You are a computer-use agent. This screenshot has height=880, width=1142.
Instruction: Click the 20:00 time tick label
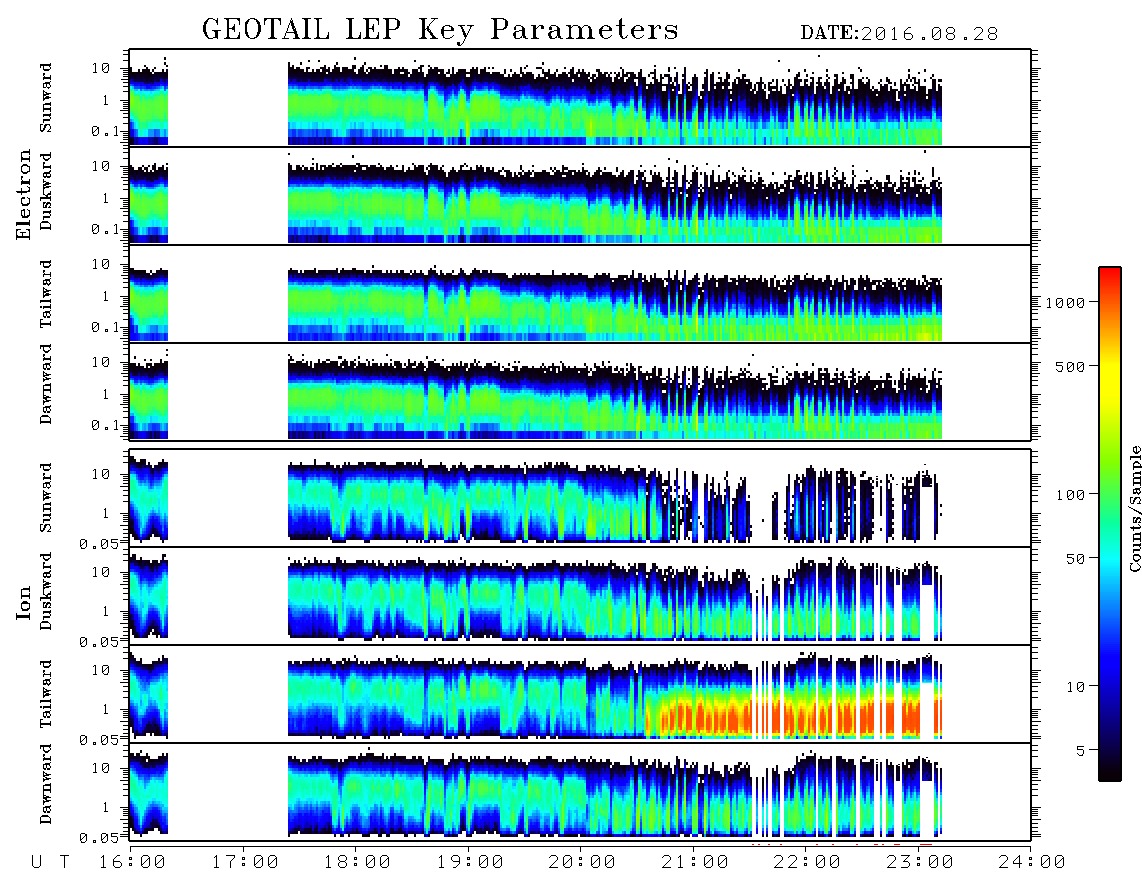point(582,863)
